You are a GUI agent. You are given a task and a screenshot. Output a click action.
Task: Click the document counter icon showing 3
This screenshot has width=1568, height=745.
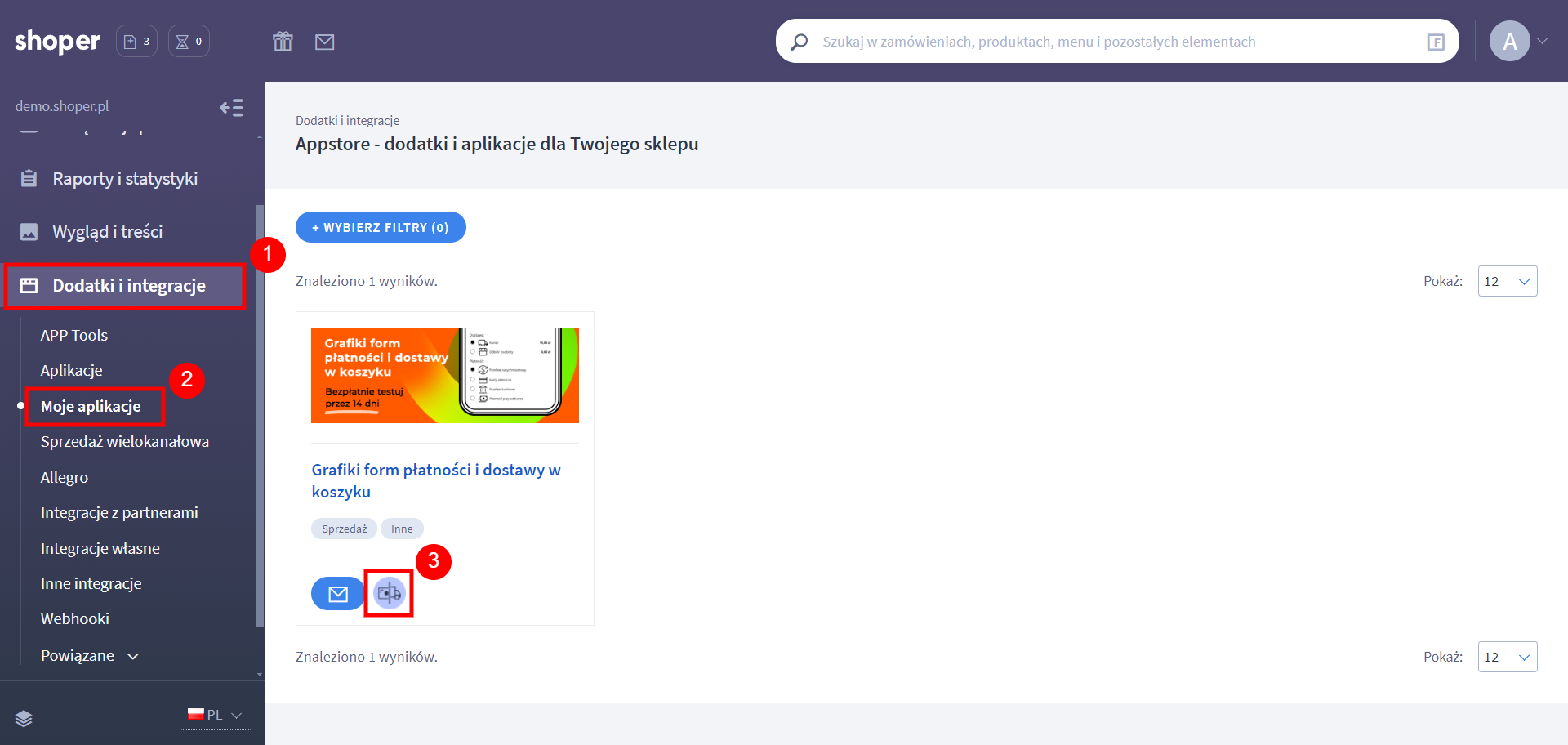coord(136,42)
